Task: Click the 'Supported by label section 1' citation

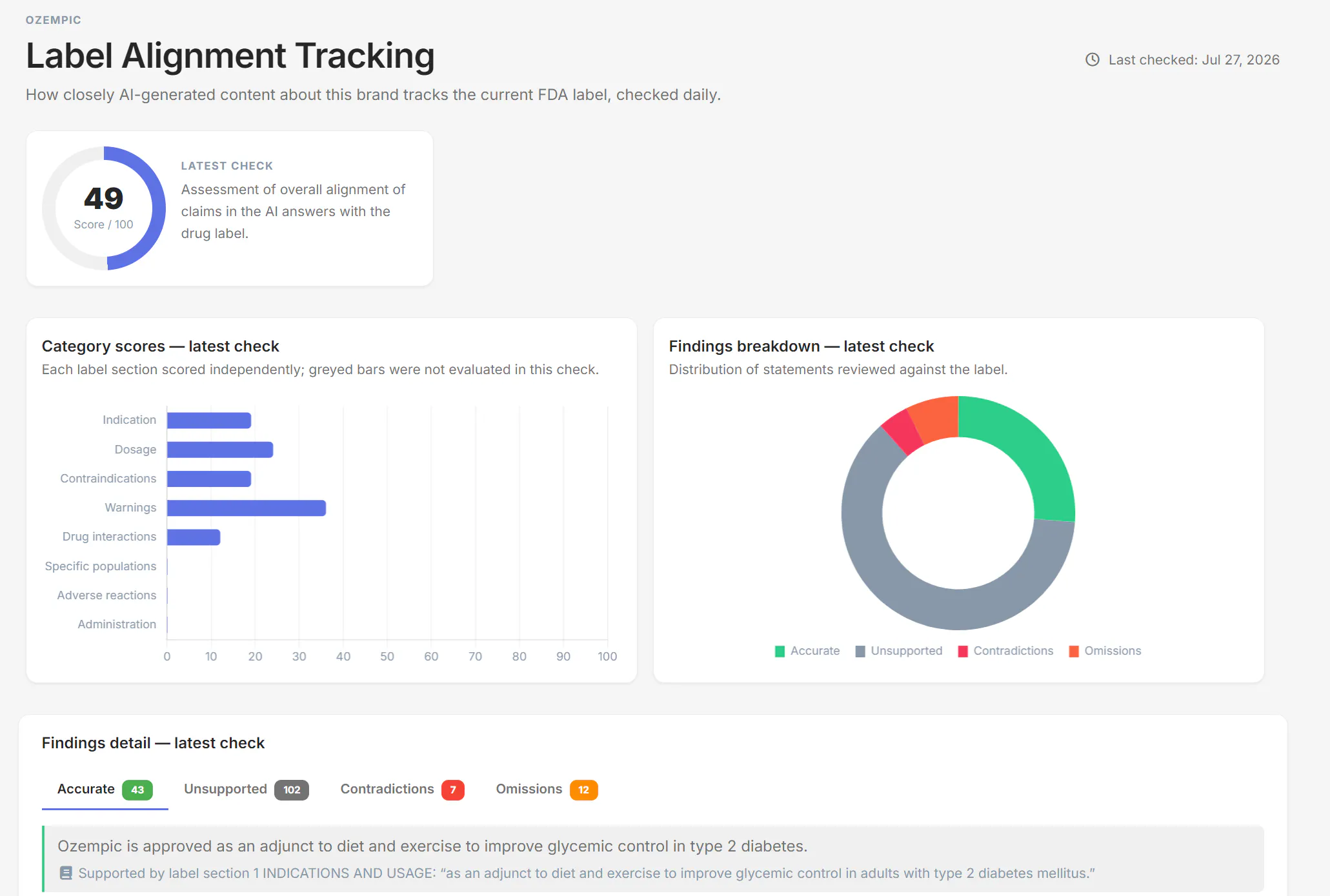Action: [587, 873]
